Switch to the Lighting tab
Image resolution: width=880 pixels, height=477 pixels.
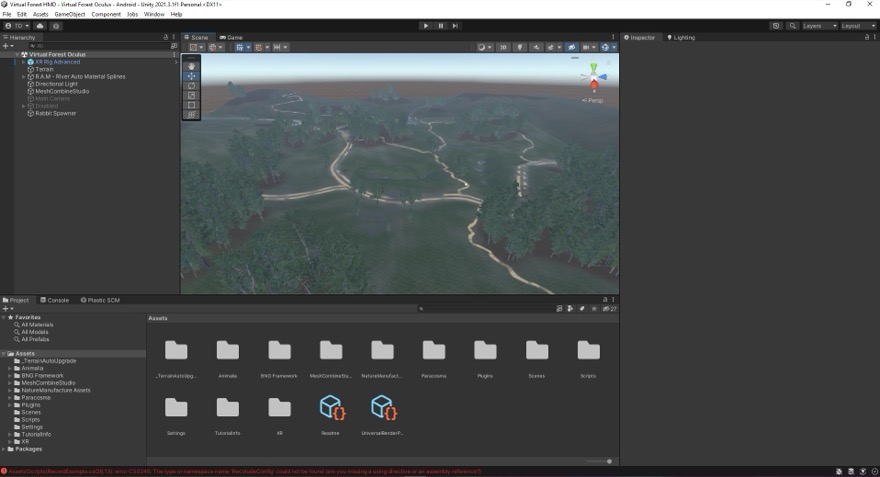(x=681, y=37)
